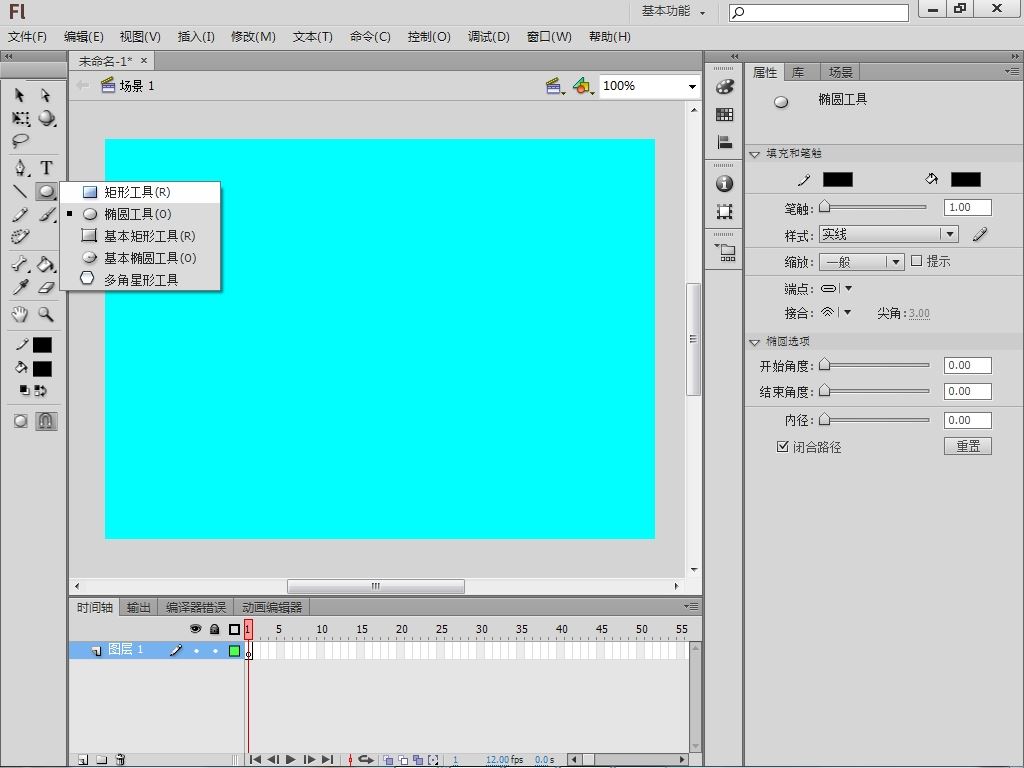The width and height of the screenshot is (1024, 768).
Task: Switch to the 库 tab
Action: coord(799,72)
